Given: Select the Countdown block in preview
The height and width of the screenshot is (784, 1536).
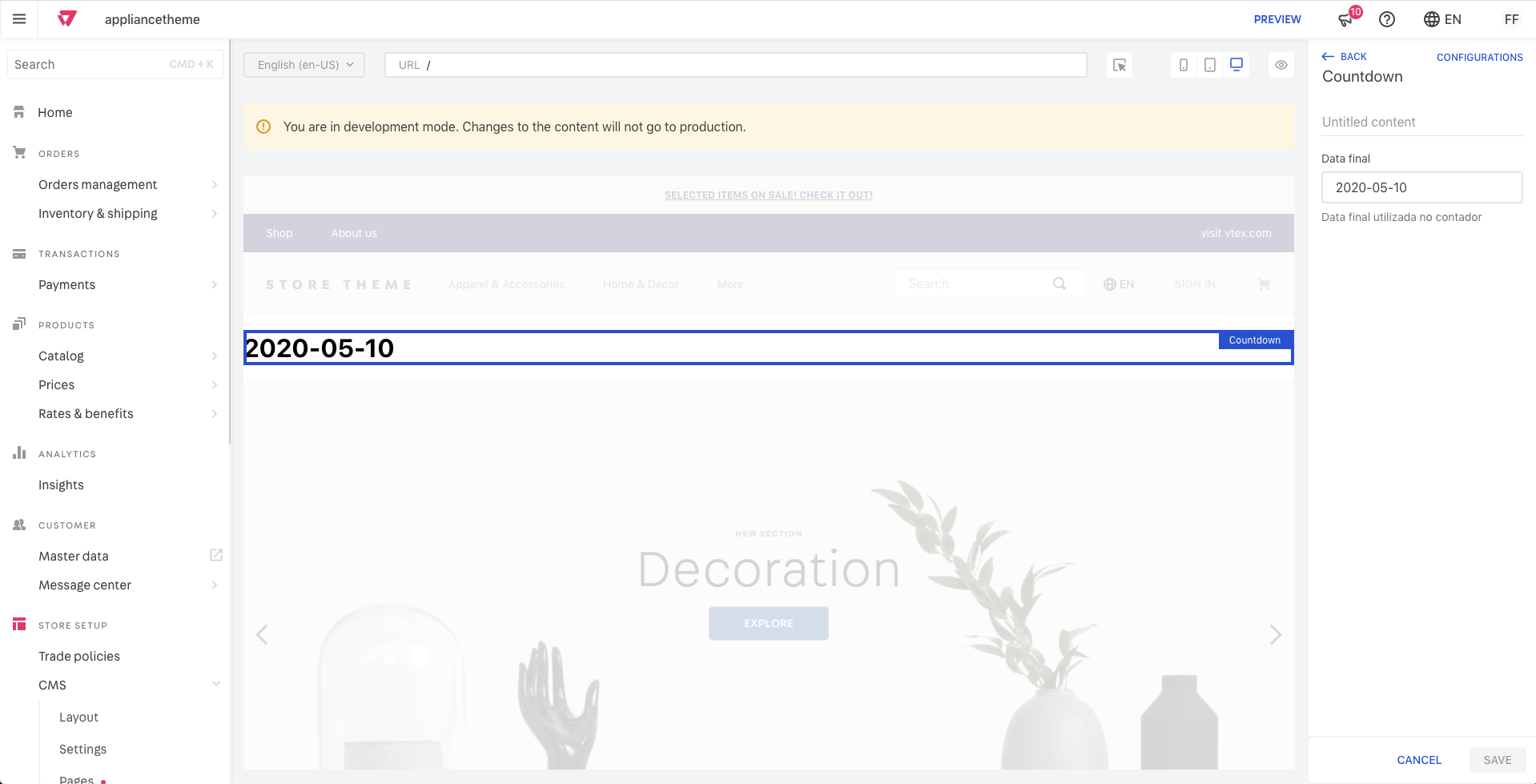Looking at the screenshot, I should tap(769, 348).
